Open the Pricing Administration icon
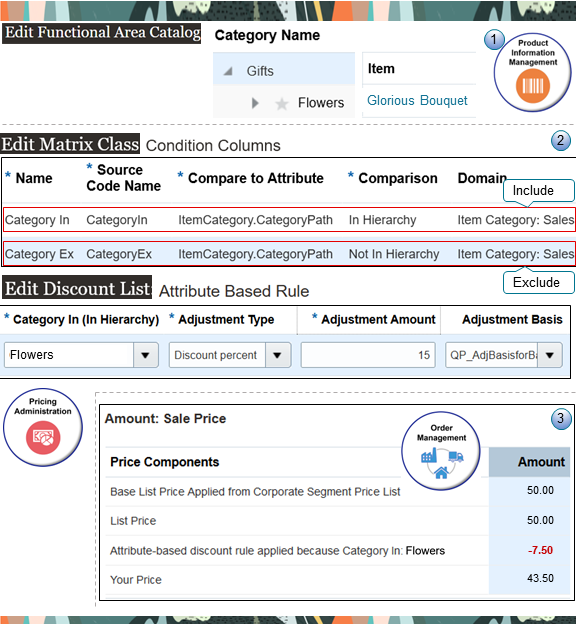 click(43, 427)
